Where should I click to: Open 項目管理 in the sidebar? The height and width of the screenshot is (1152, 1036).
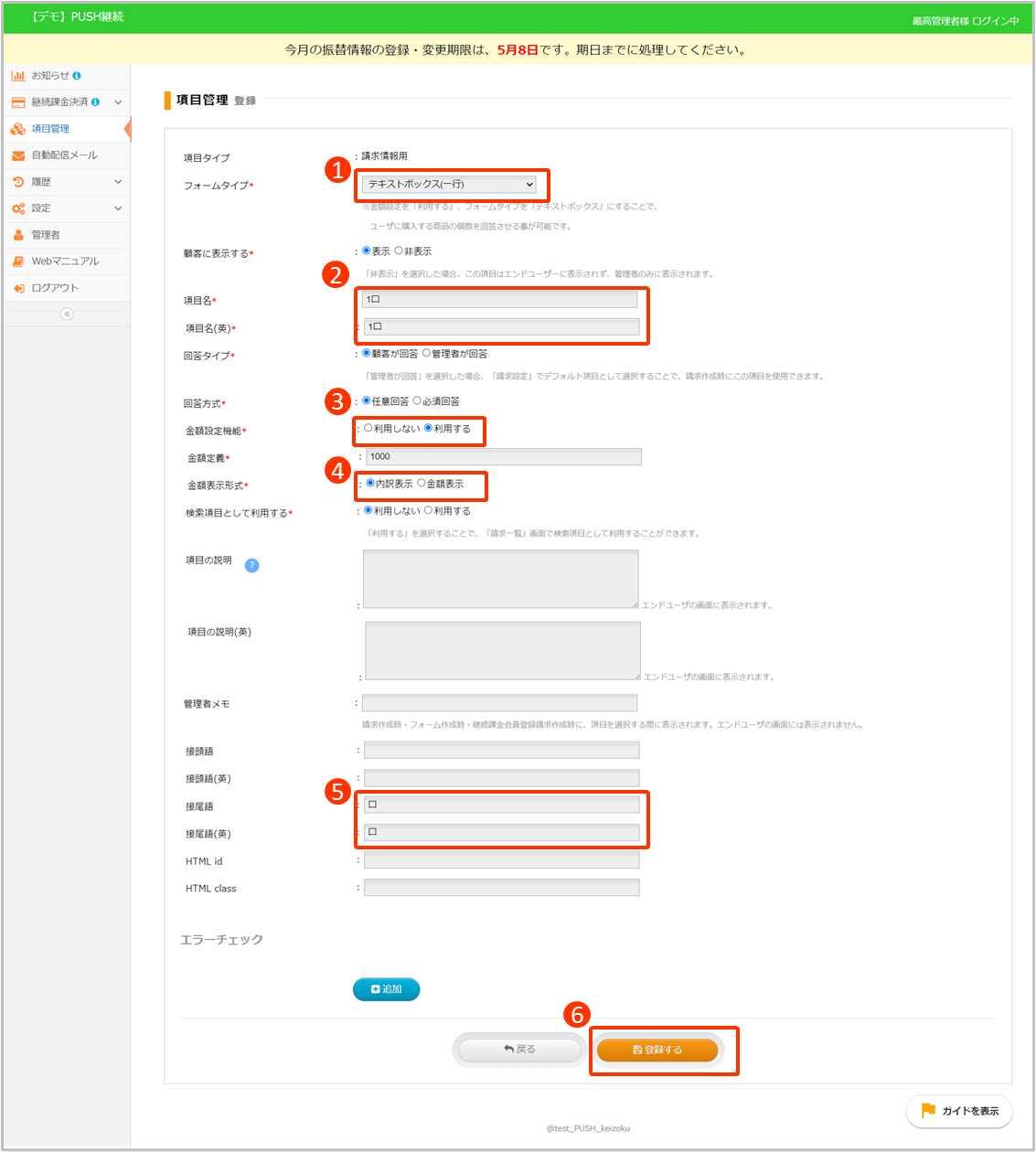click(50, 129)
